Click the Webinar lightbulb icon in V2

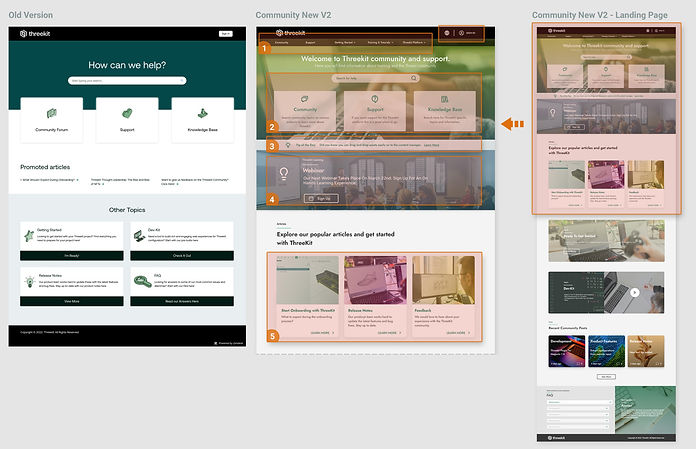(284, 173)
